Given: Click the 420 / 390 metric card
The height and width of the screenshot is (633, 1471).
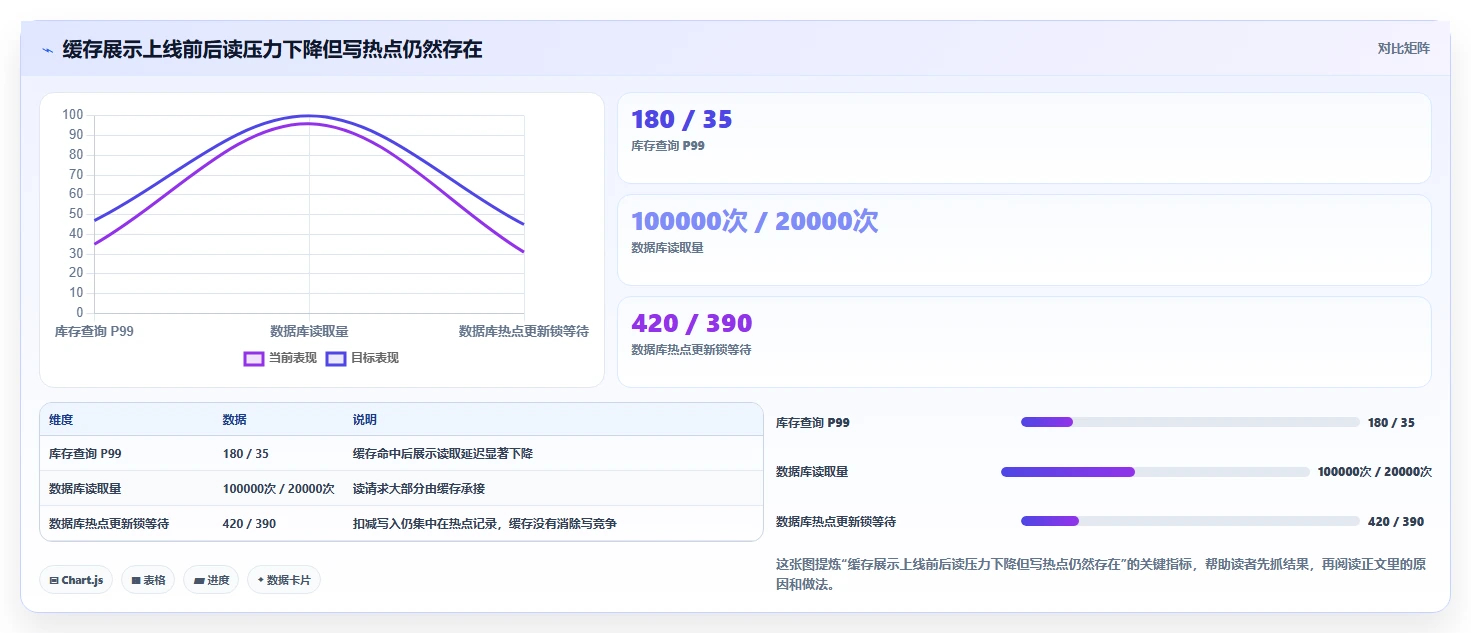Looking at the screenshot, I should [1024, 342].
